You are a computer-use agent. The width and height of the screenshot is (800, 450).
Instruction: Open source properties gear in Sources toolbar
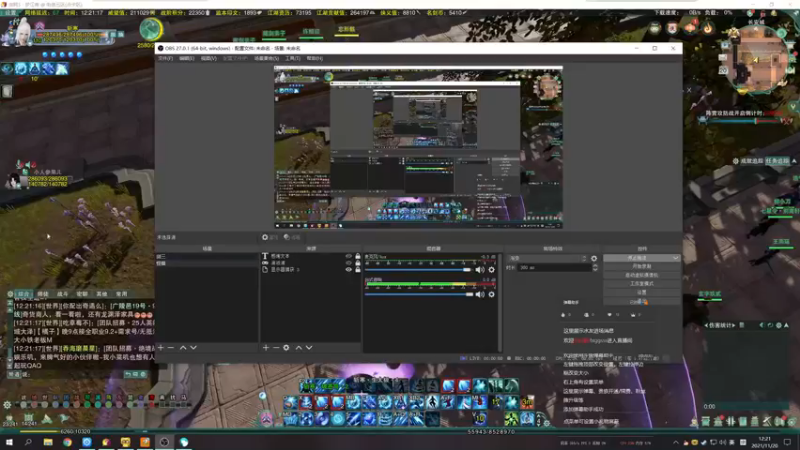[286, 347]
